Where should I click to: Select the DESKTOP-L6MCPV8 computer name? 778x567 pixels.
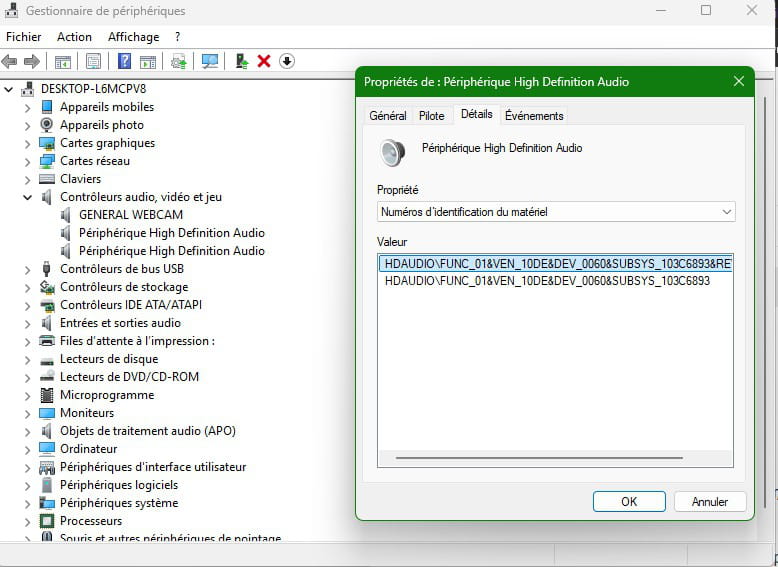(94, 89)
